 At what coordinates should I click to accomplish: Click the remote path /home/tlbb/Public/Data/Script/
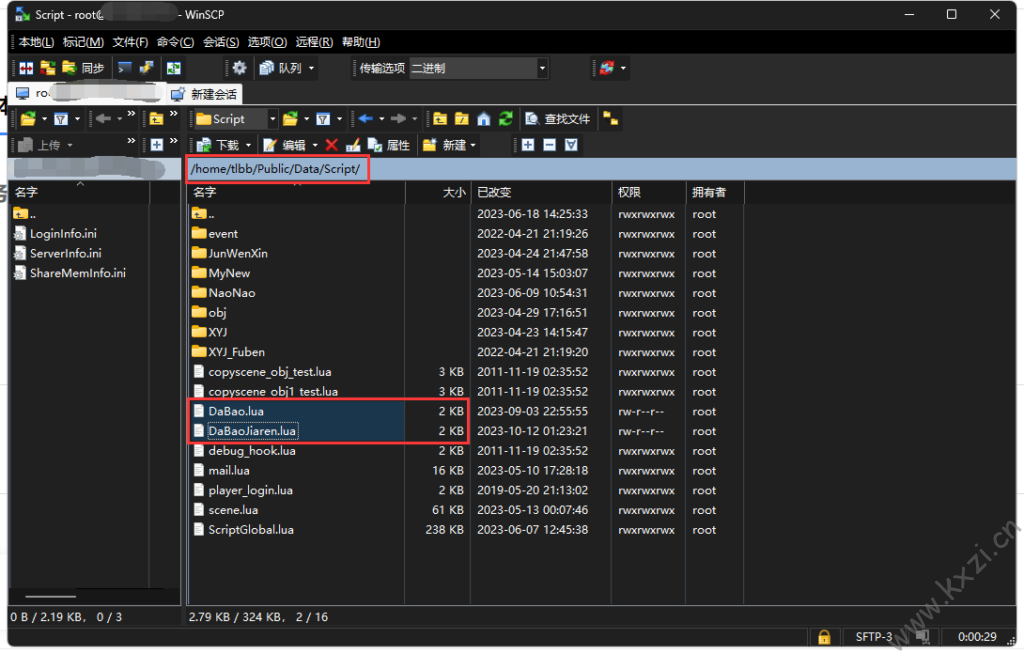tap(275, 169)
